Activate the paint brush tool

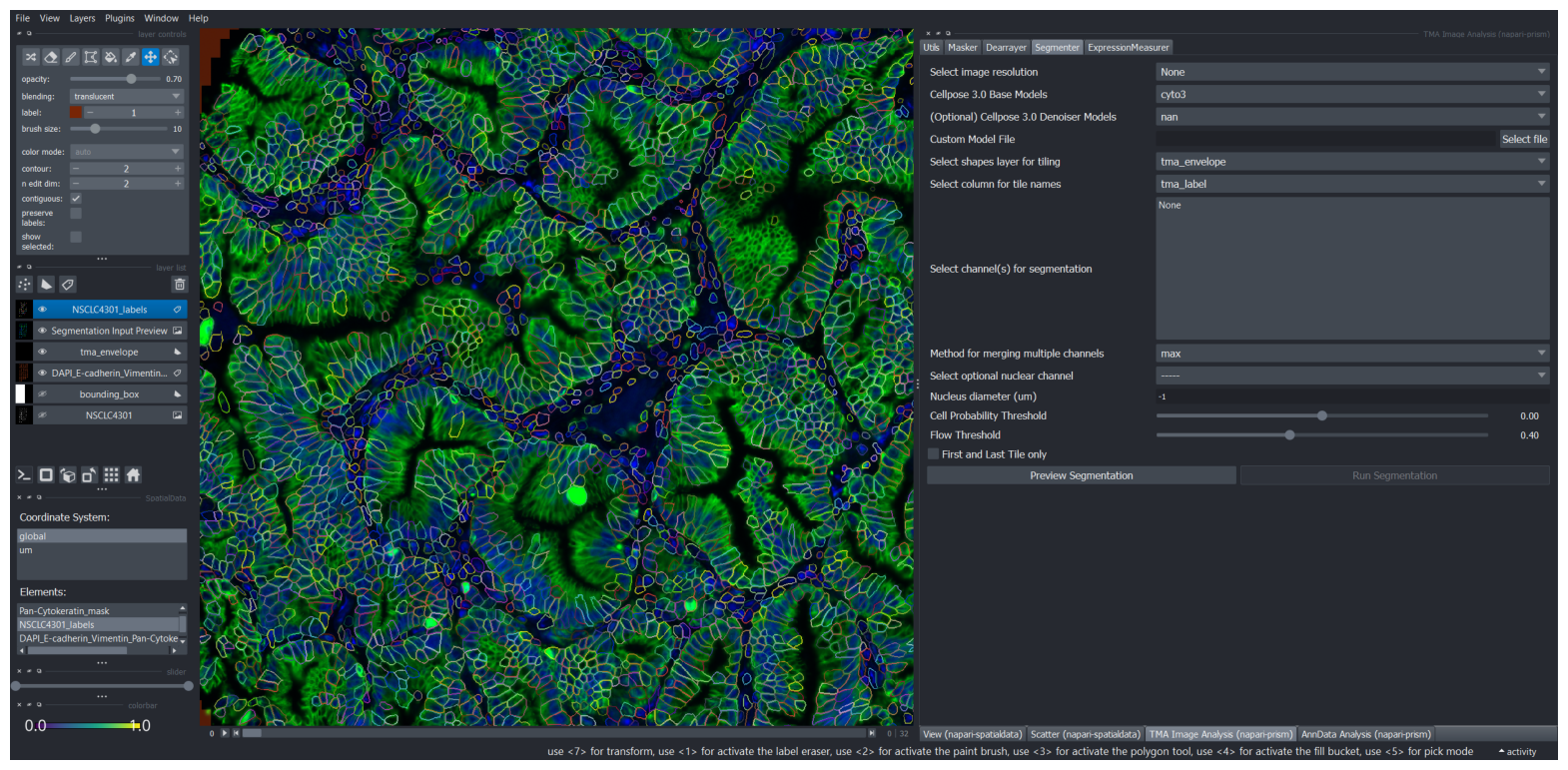pos(71,57)
